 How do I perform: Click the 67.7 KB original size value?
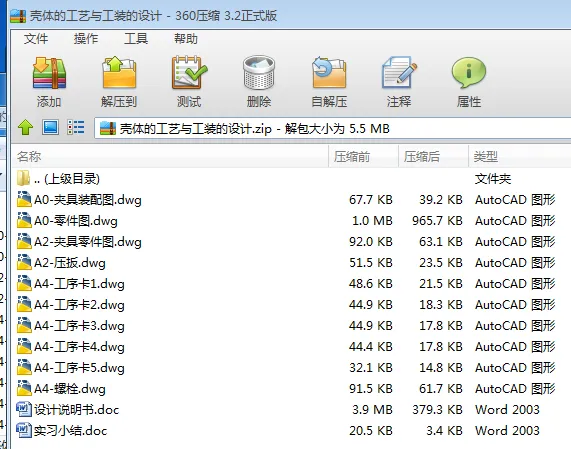click(x=371, y=200)
